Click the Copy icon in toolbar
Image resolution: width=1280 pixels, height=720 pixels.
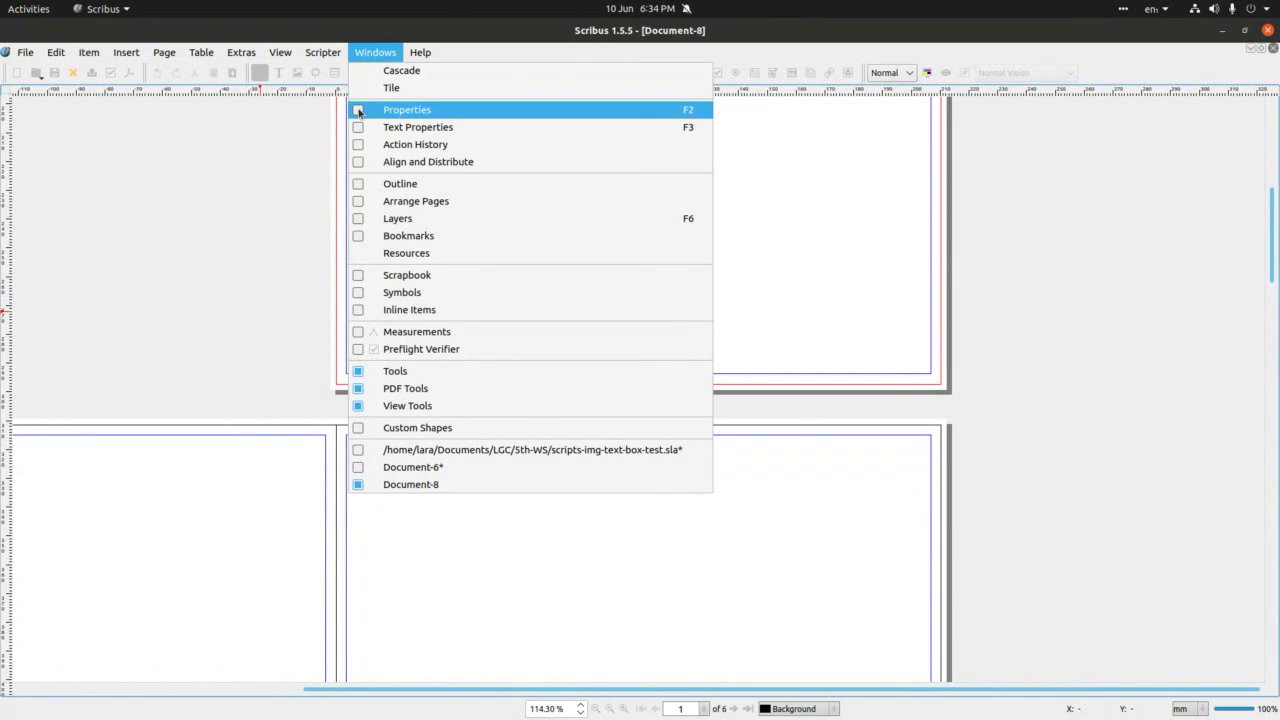click(x=213, y=73)
